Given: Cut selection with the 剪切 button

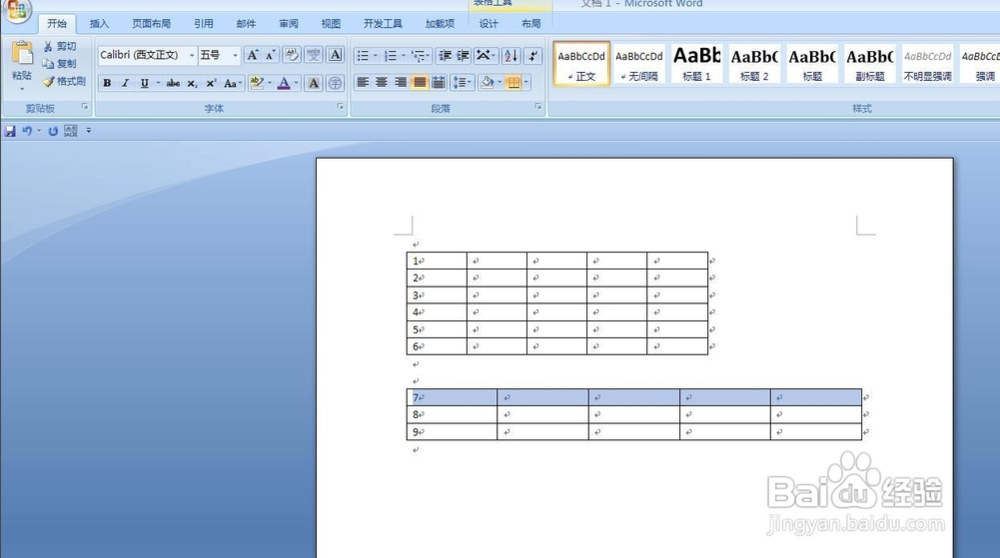Looking at the screenshot, I should tap(60, 47).
